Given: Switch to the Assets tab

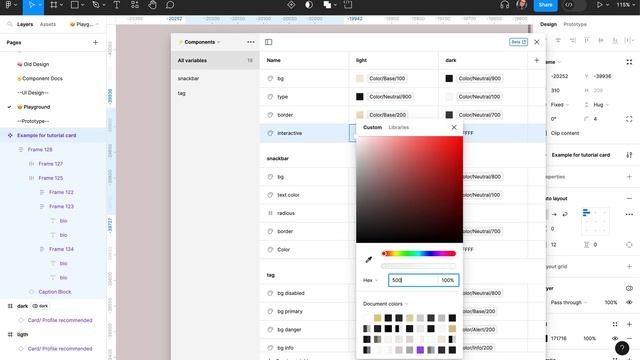Looking at the screenshot, I should (48, 24).
